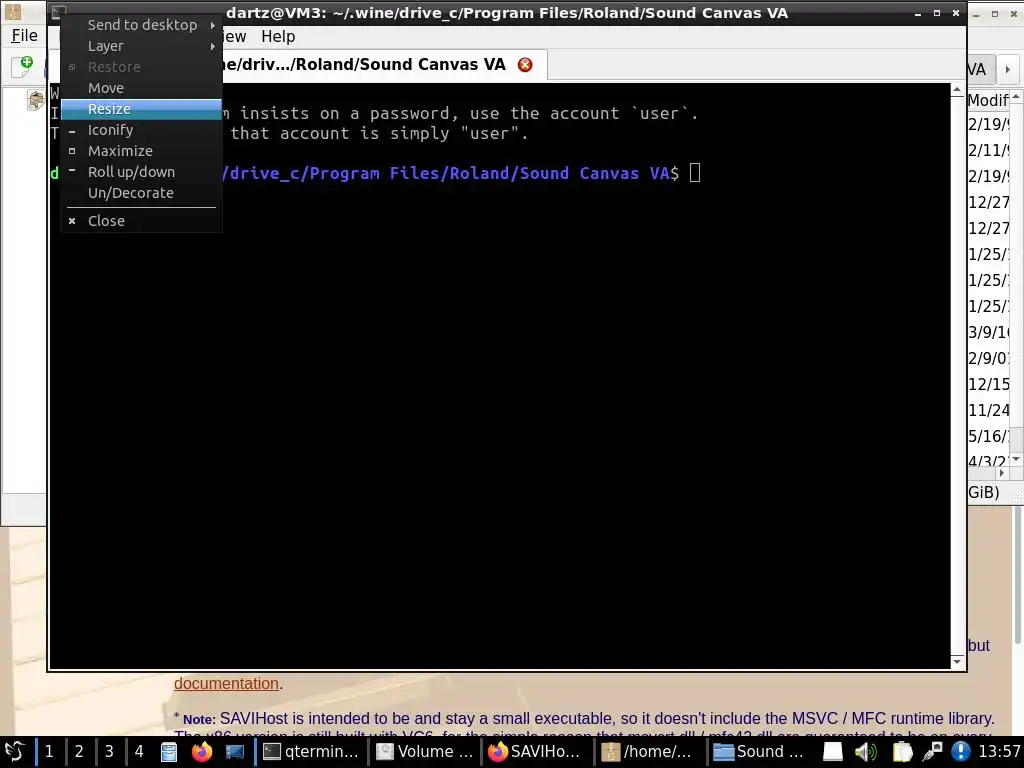
Task: Open File menu in the background archive window
Action: coord(24,36)
